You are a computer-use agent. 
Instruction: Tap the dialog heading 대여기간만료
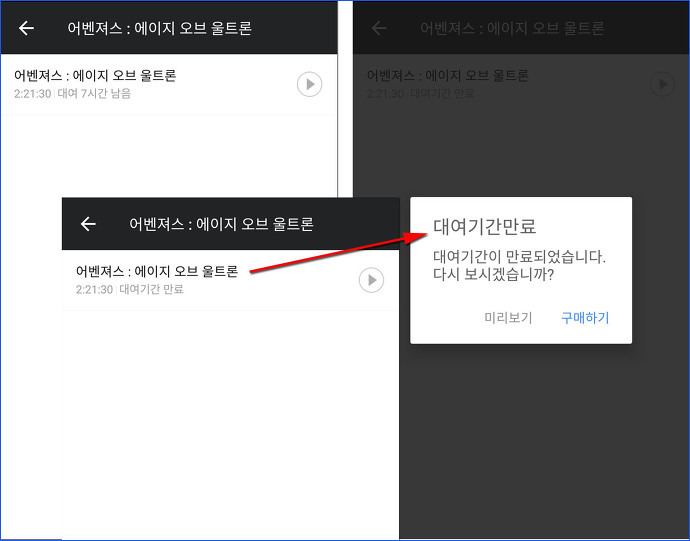(484, 226)
